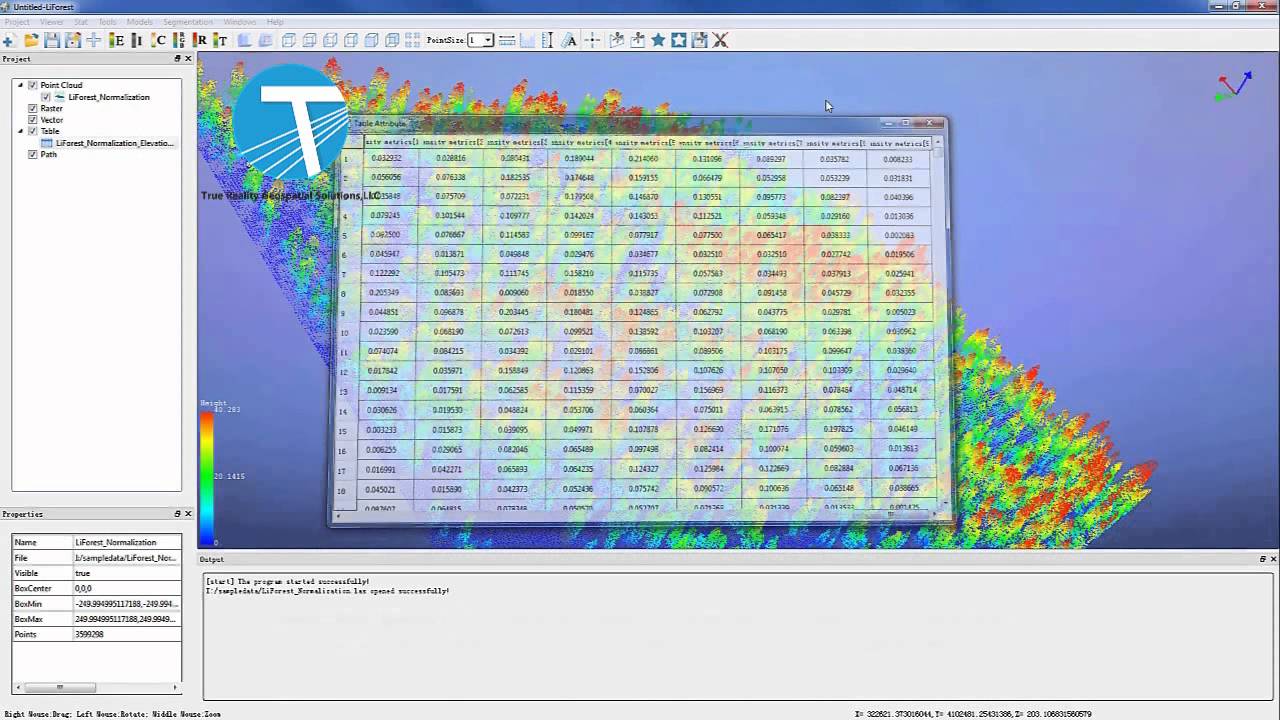
Task: Click the star in square icon
Action: (x=679, y=40)
